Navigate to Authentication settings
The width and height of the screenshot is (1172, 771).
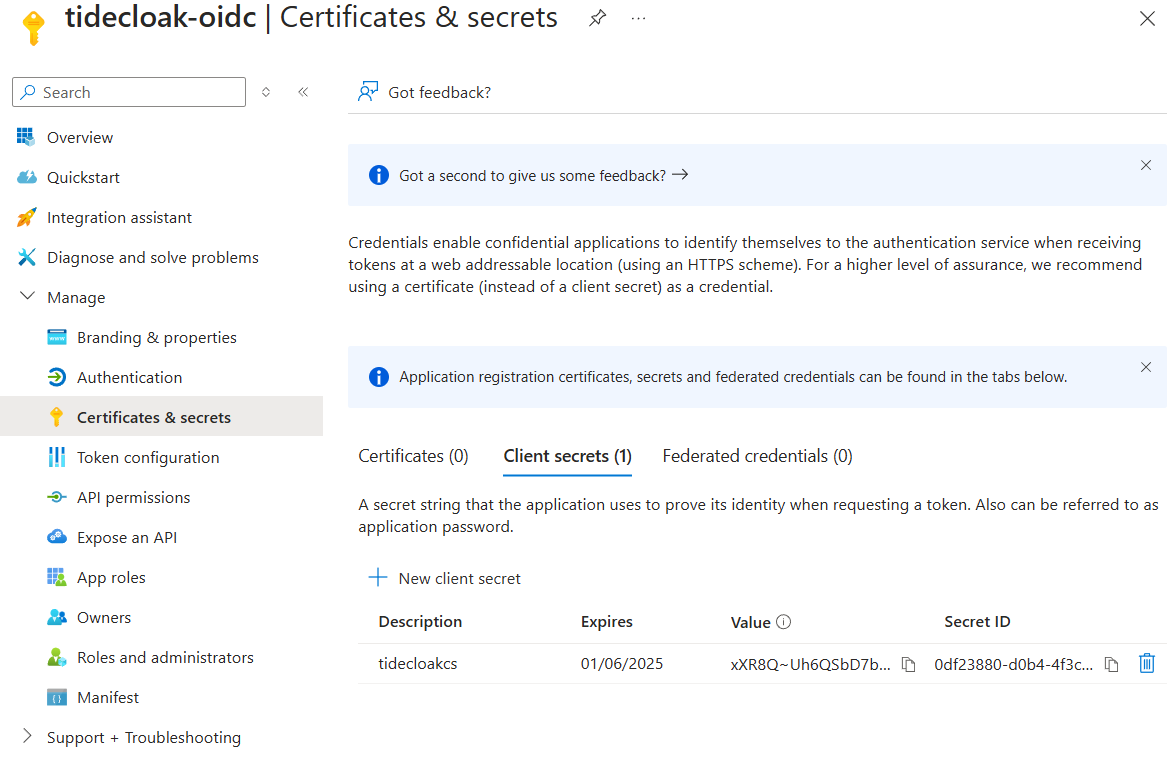[x=129, y=377]
